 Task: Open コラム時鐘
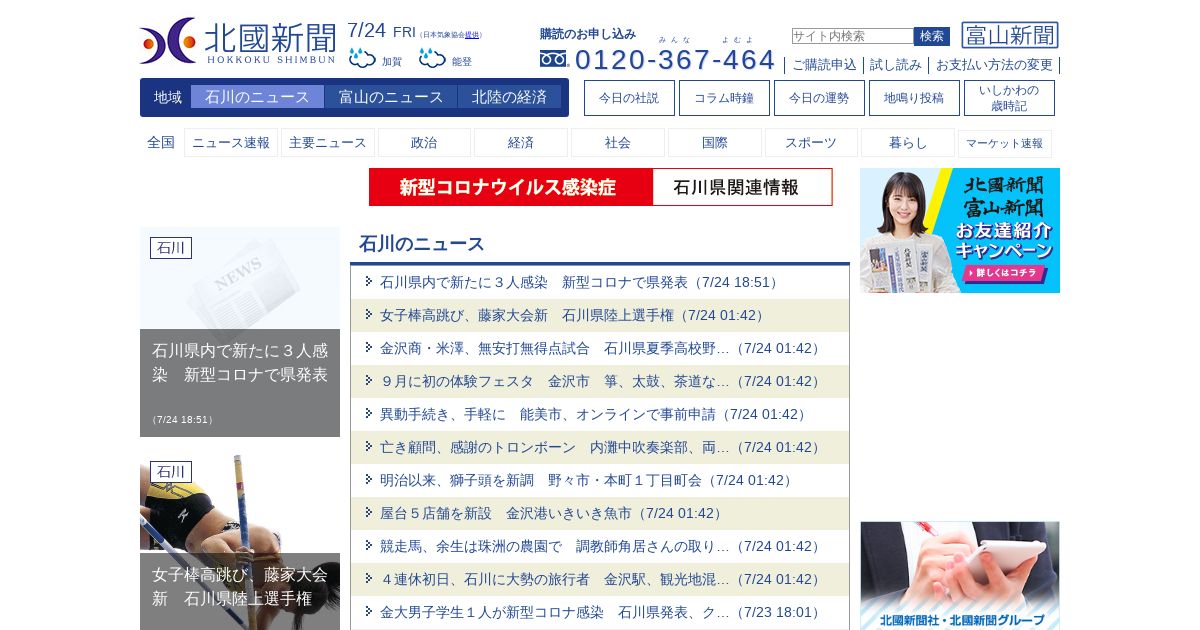(x=724, y=98)
